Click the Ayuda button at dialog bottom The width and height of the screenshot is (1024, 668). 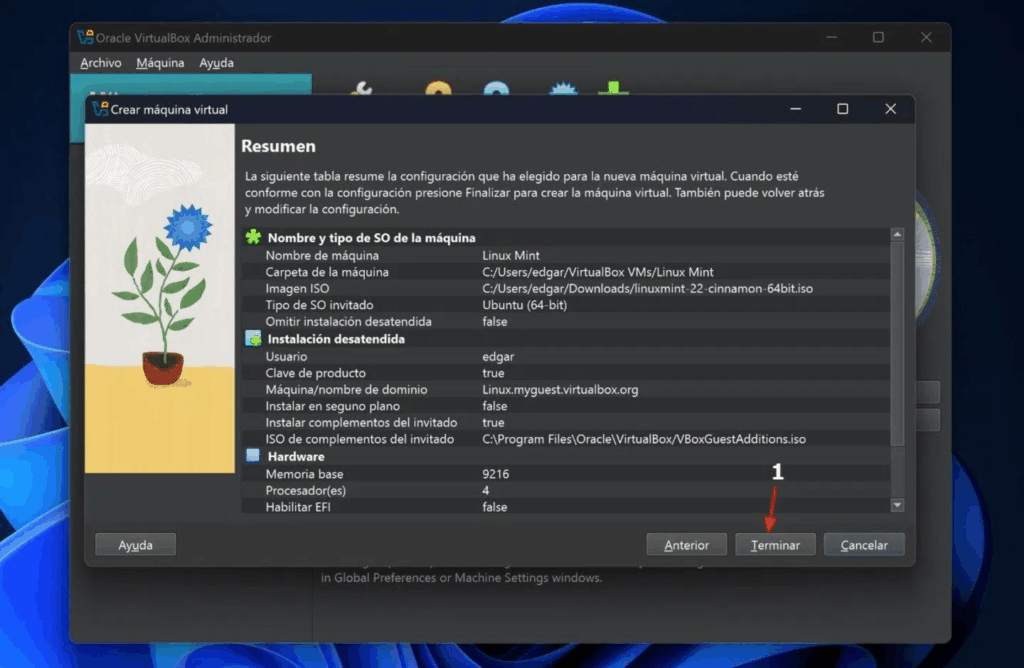coord(135,545)
